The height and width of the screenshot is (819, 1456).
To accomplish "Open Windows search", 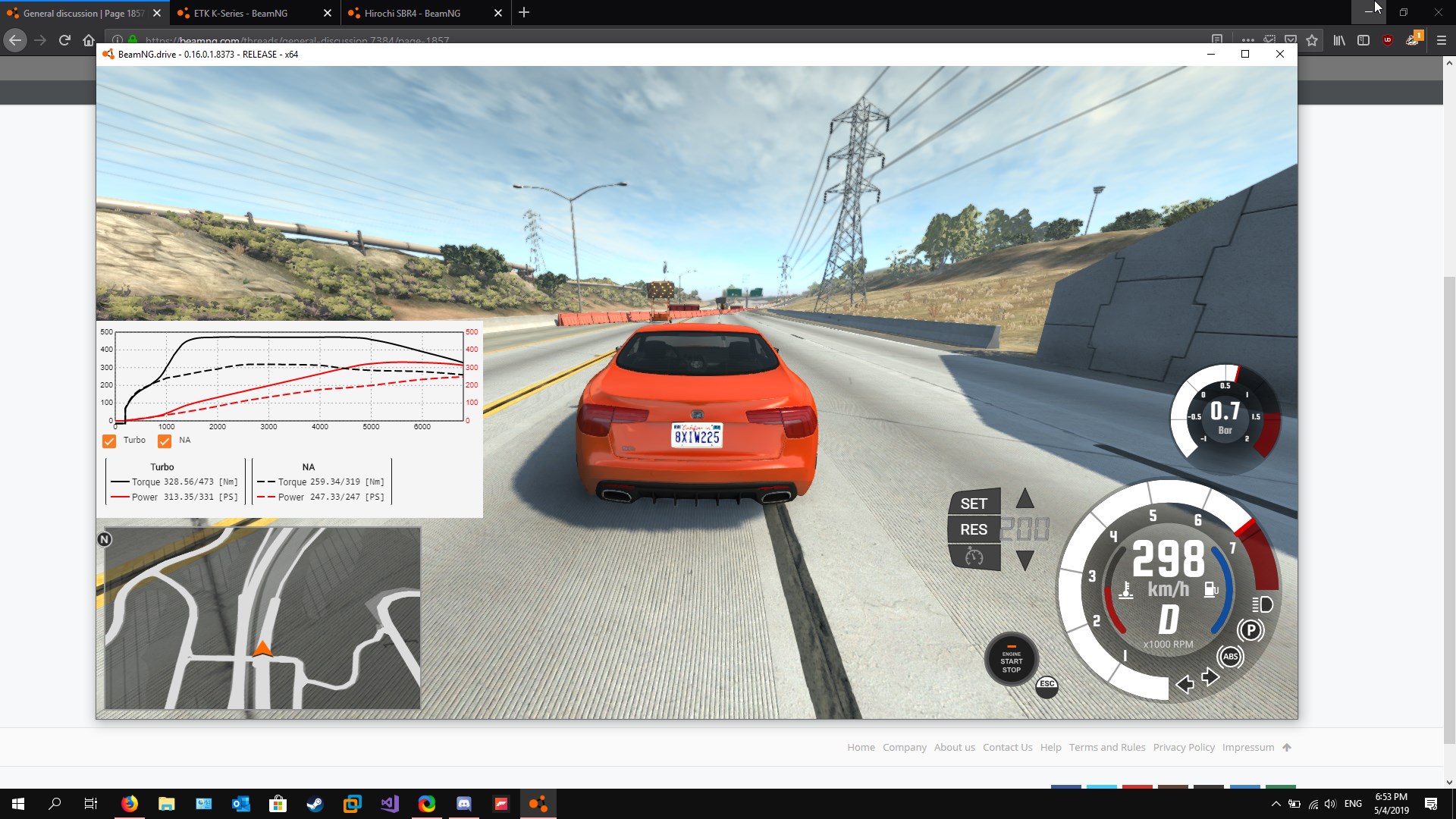I will (55, 804).
